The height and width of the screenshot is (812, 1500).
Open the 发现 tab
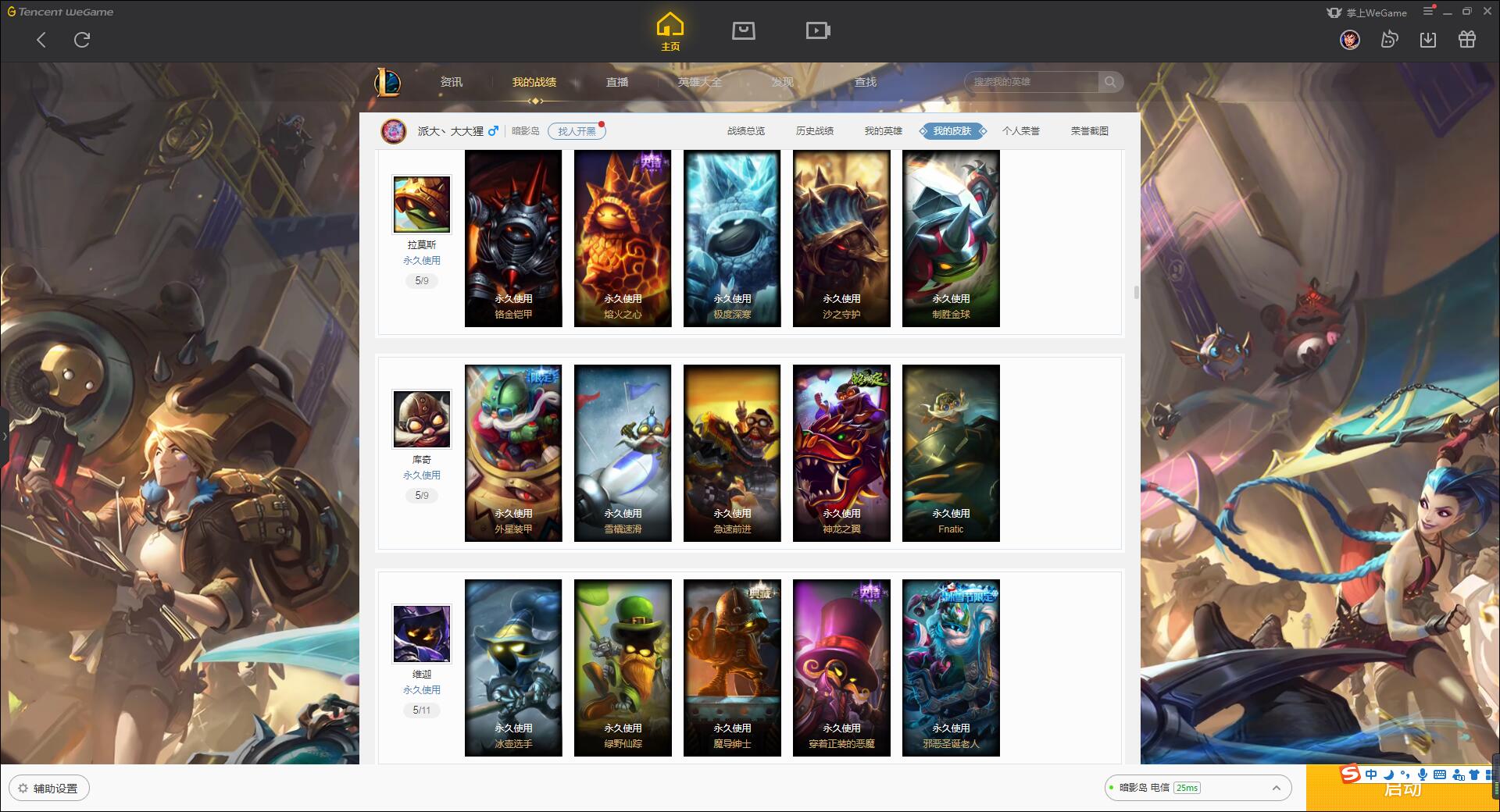point(783,82)
